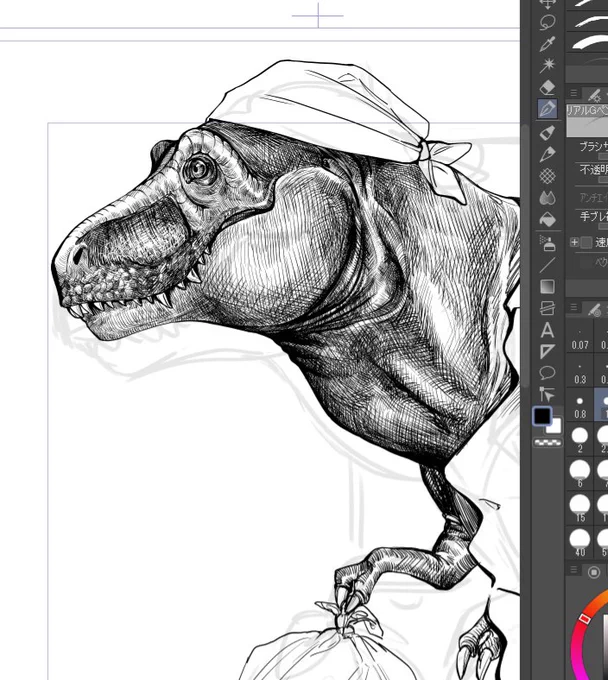608x680 pixels.
Task: Select the Fill bucket tool
Action: (x=547, y=220)
